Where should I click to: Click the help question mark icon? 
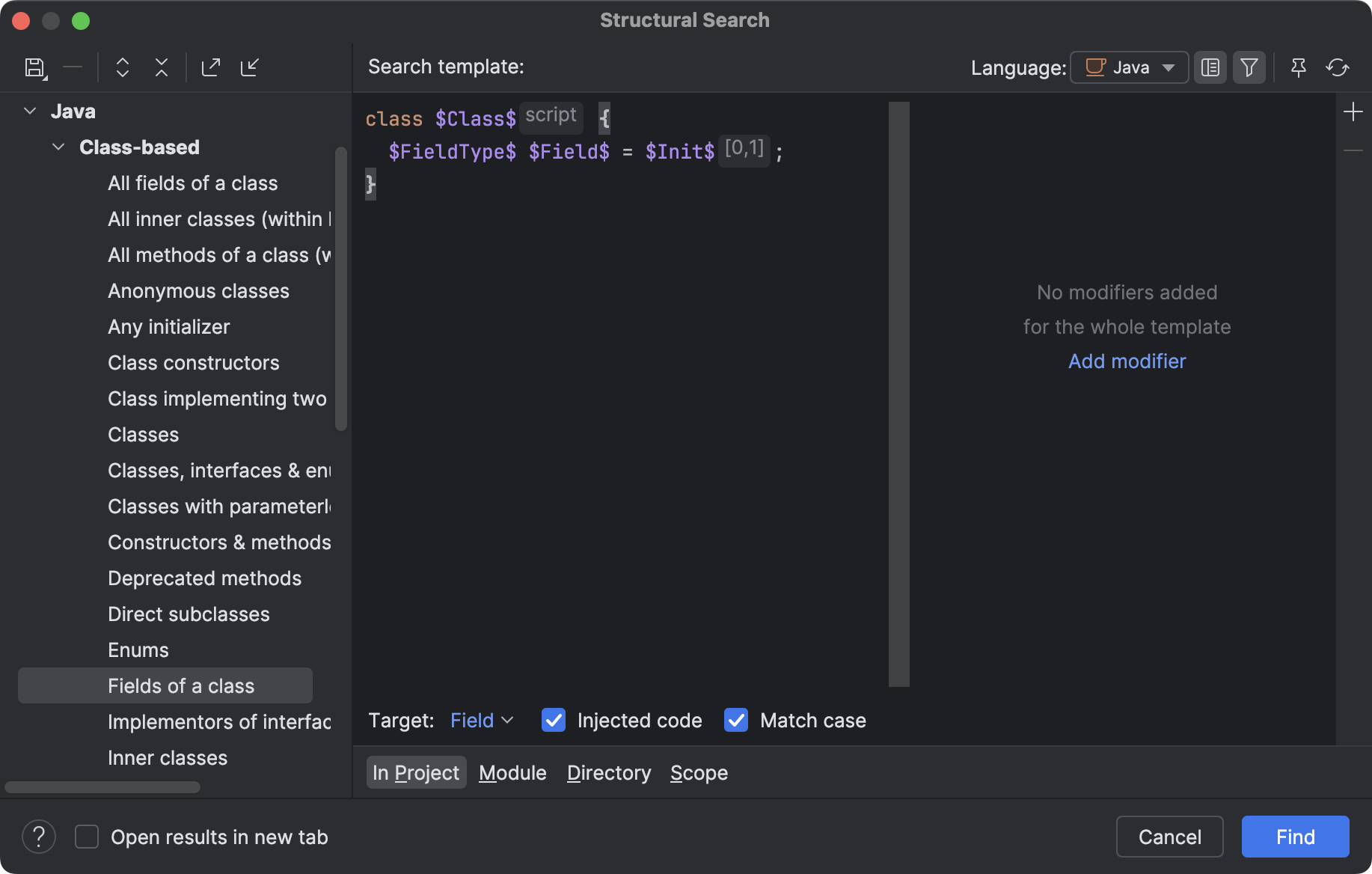coord(38,837)
